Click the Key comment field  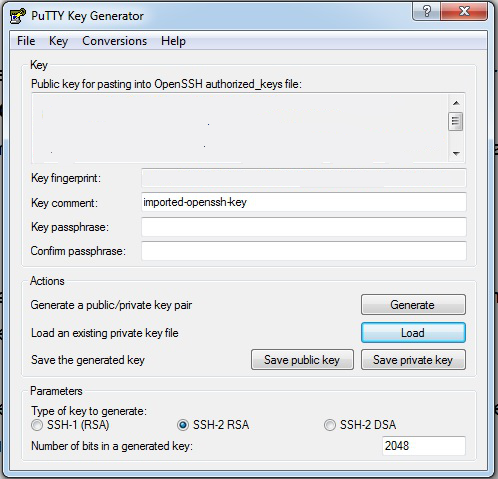click(304, 202)
